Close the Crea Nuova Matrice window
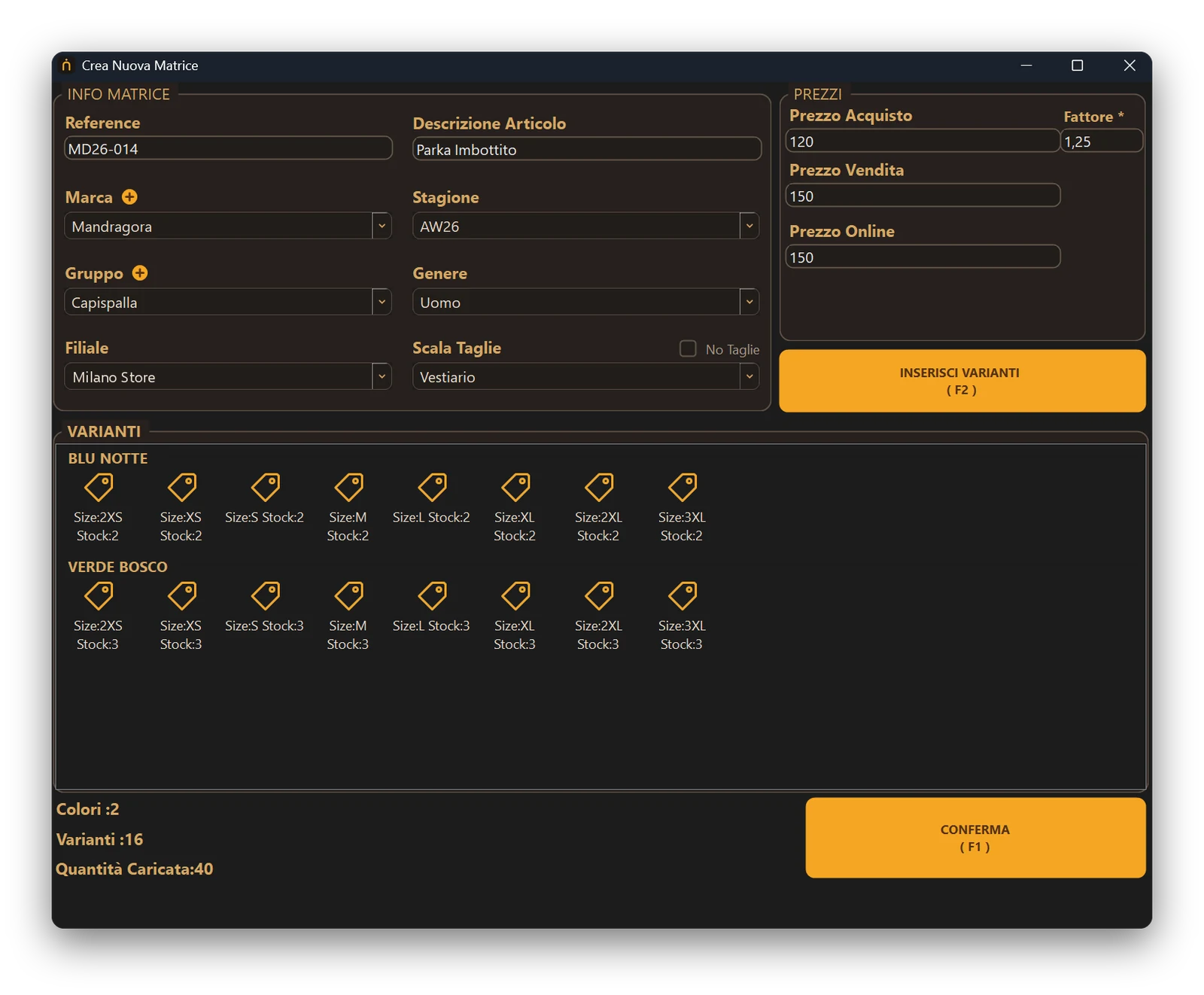Viewport: 1204px width, 995px height. tap(1130, 65)
